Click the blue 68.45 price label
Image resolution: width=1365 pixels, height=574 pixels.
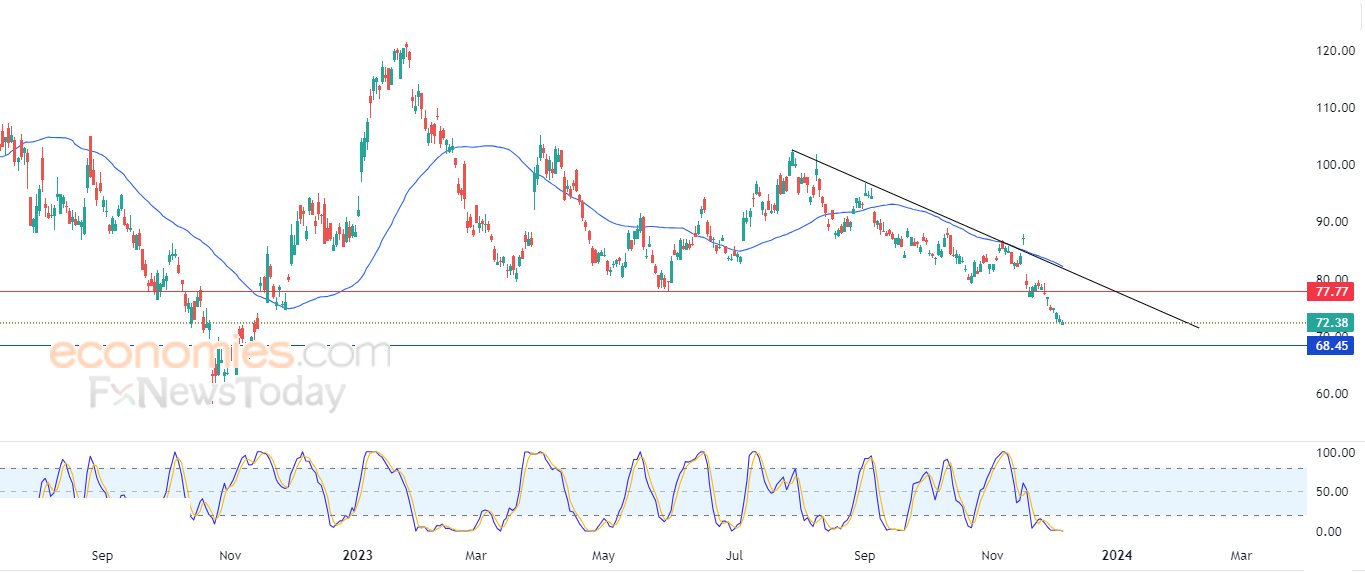click(x=1330, y=346)
